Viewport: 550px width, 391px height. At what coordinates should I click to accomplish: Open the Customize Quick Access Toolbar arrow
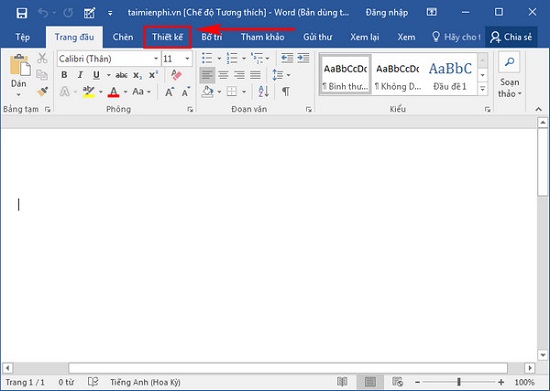coord(110,13)
